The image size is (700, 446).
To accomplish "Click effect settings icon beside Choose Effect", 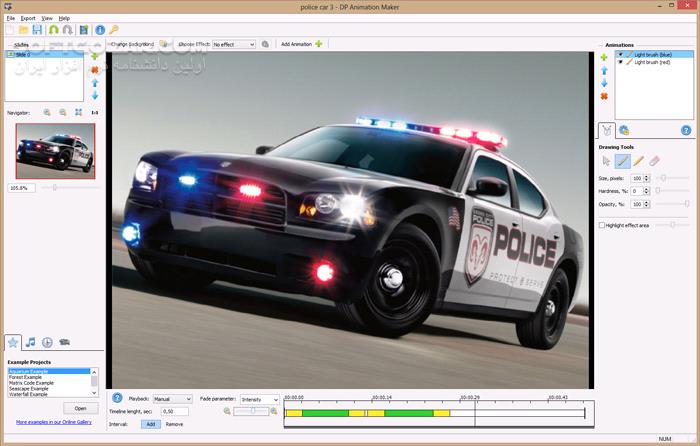I will (265, 44).
